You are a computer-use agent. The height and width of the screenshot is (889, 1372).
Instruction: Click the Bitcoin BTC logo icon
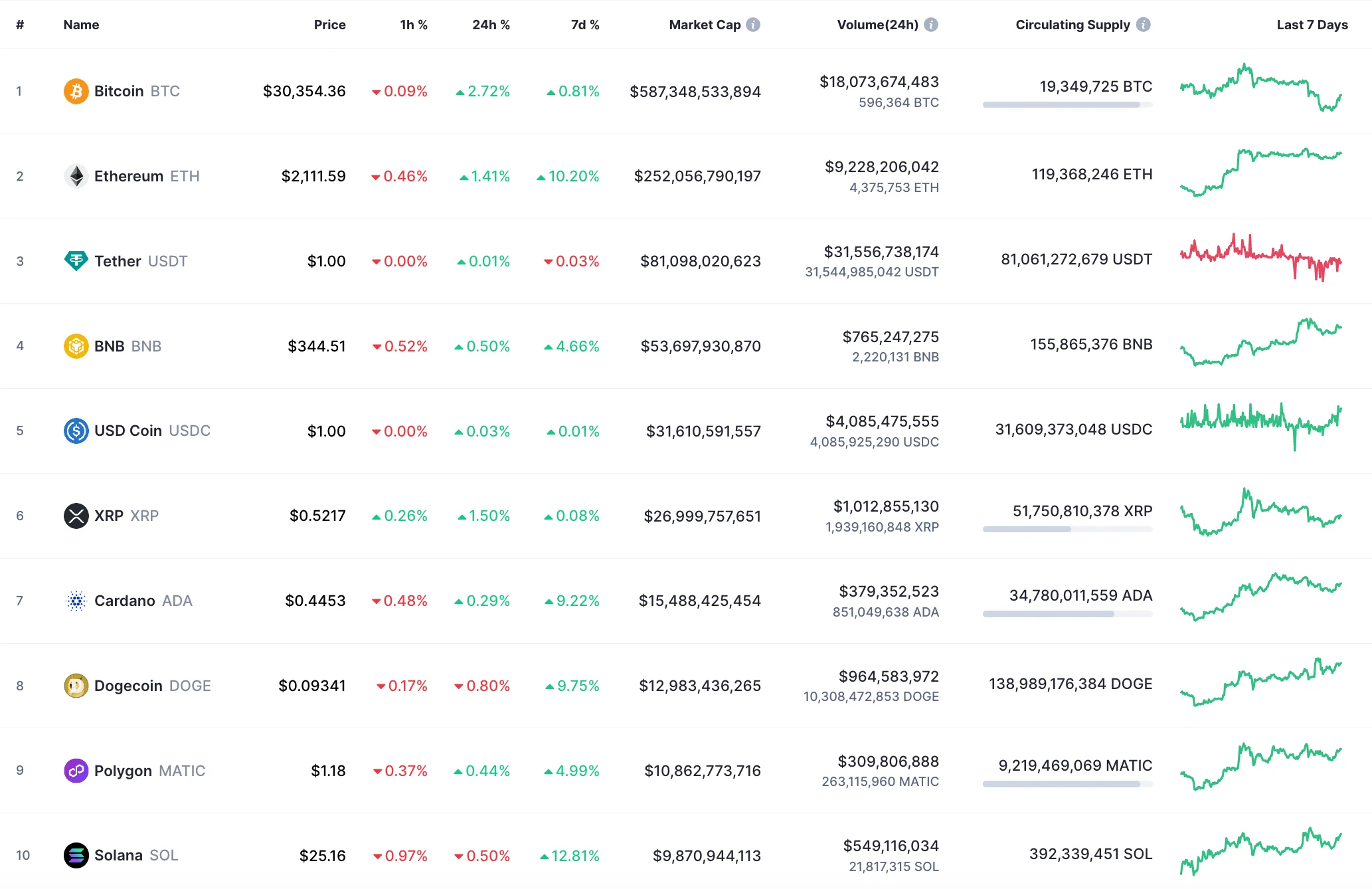[76, 91]
